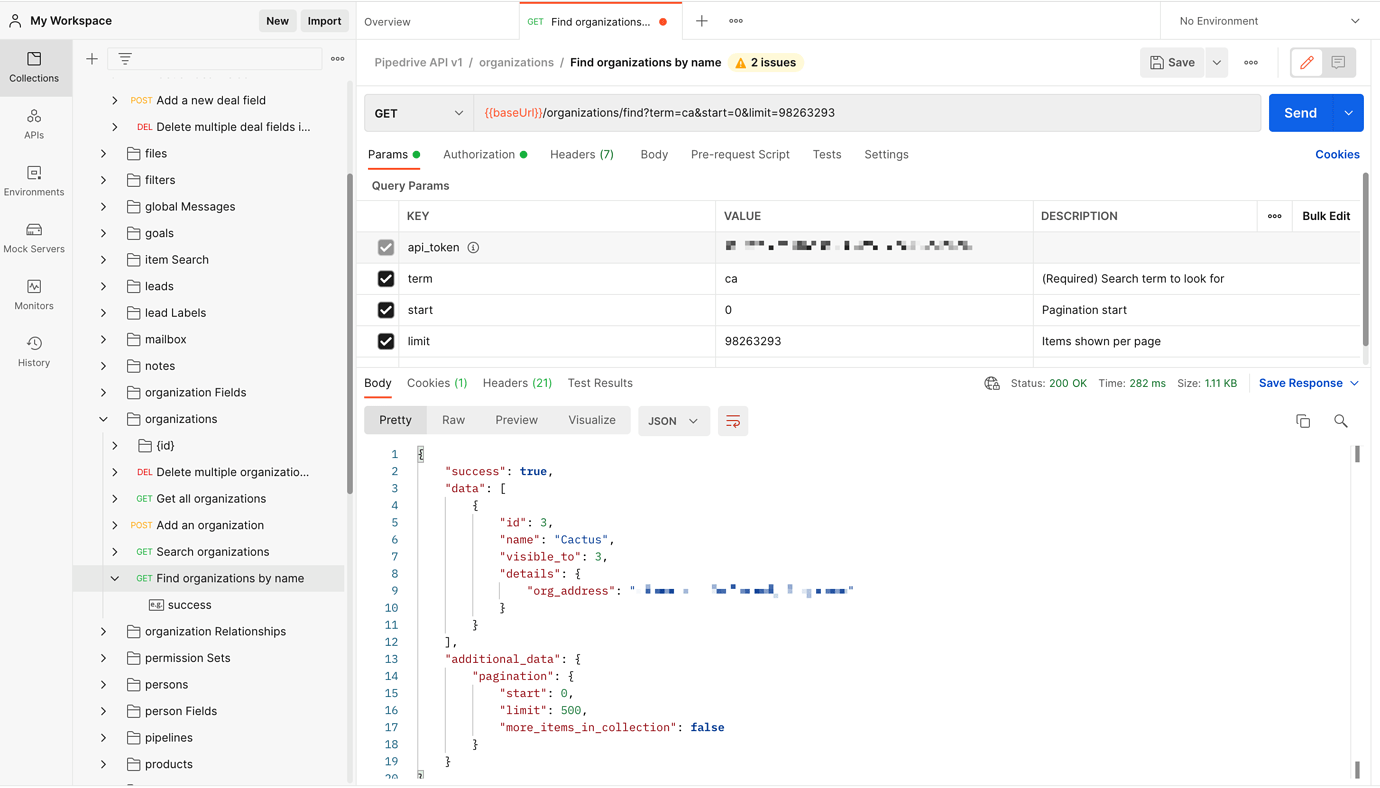Collapse the organizations folder
Viewport: 1380px width, 788px height.
point(103,418)
